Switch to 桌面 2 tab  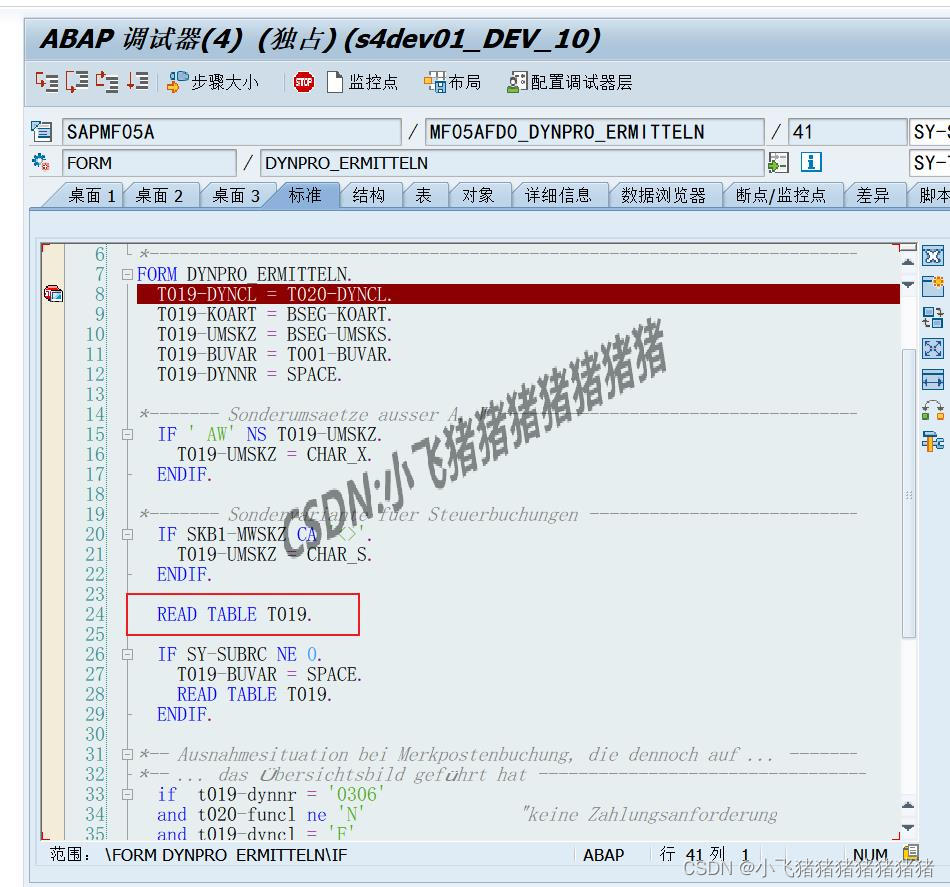tap(159, 195)
